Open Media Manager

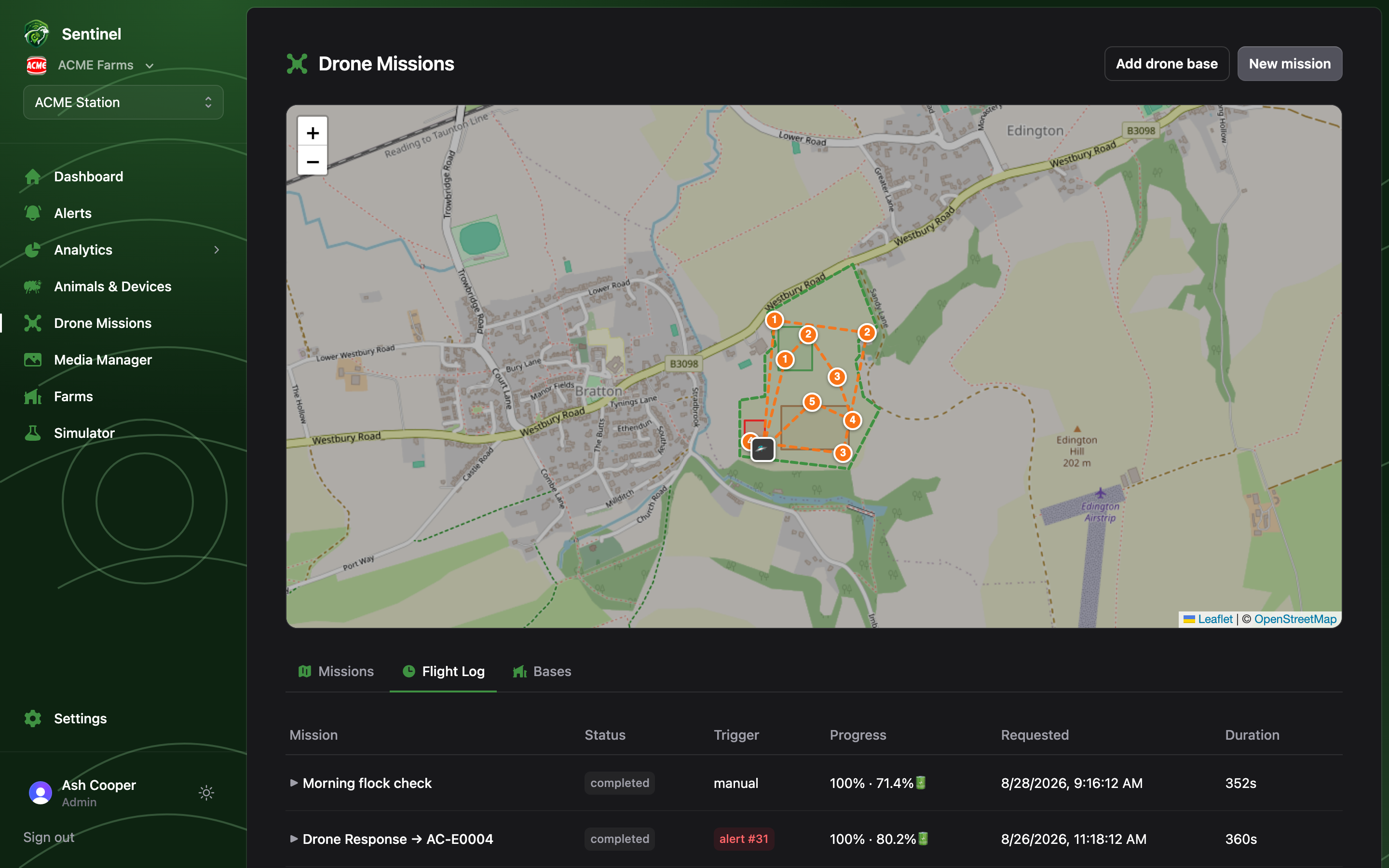click(x=103, y=360)
